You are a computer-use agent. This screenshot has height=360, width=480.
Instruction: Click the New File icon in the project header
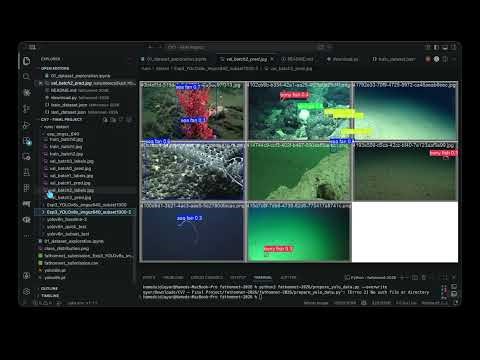point(106,119)
